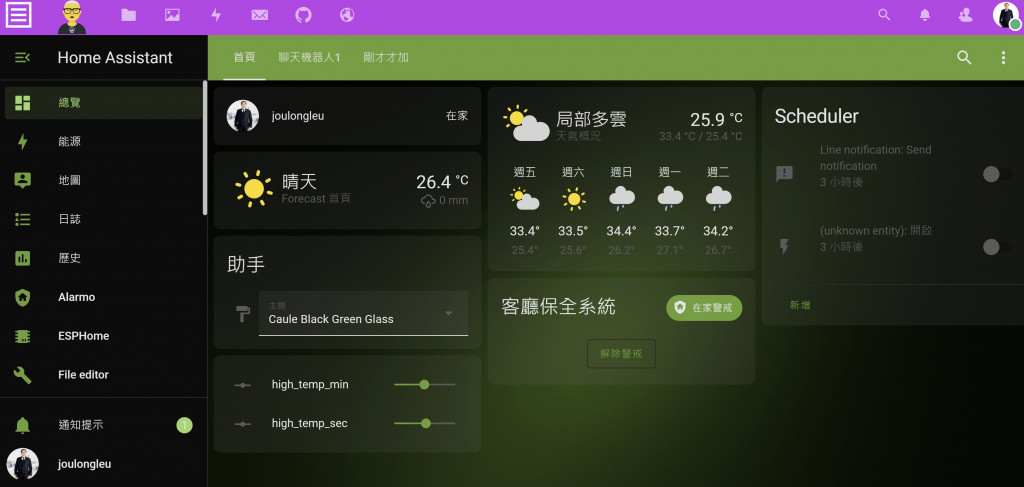
Task: Click the high_temp_min slider
Action: click(424, 385)
